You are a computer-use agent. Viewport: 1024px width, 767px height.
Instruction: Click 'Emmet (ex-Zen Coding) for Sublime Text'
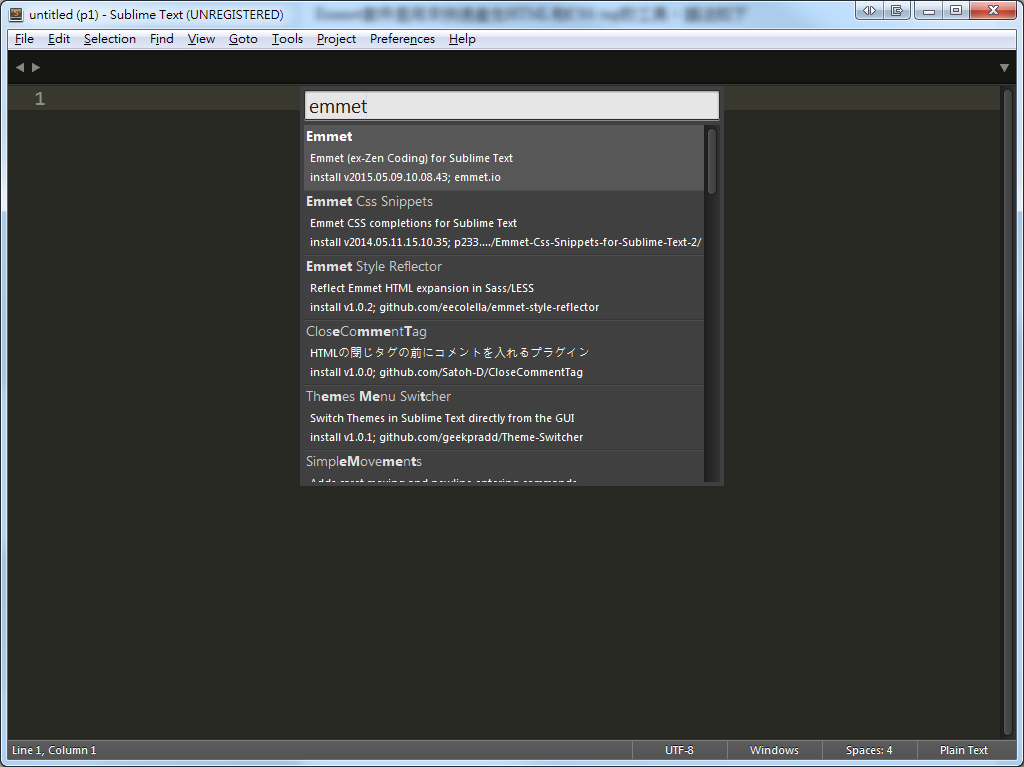411,158
